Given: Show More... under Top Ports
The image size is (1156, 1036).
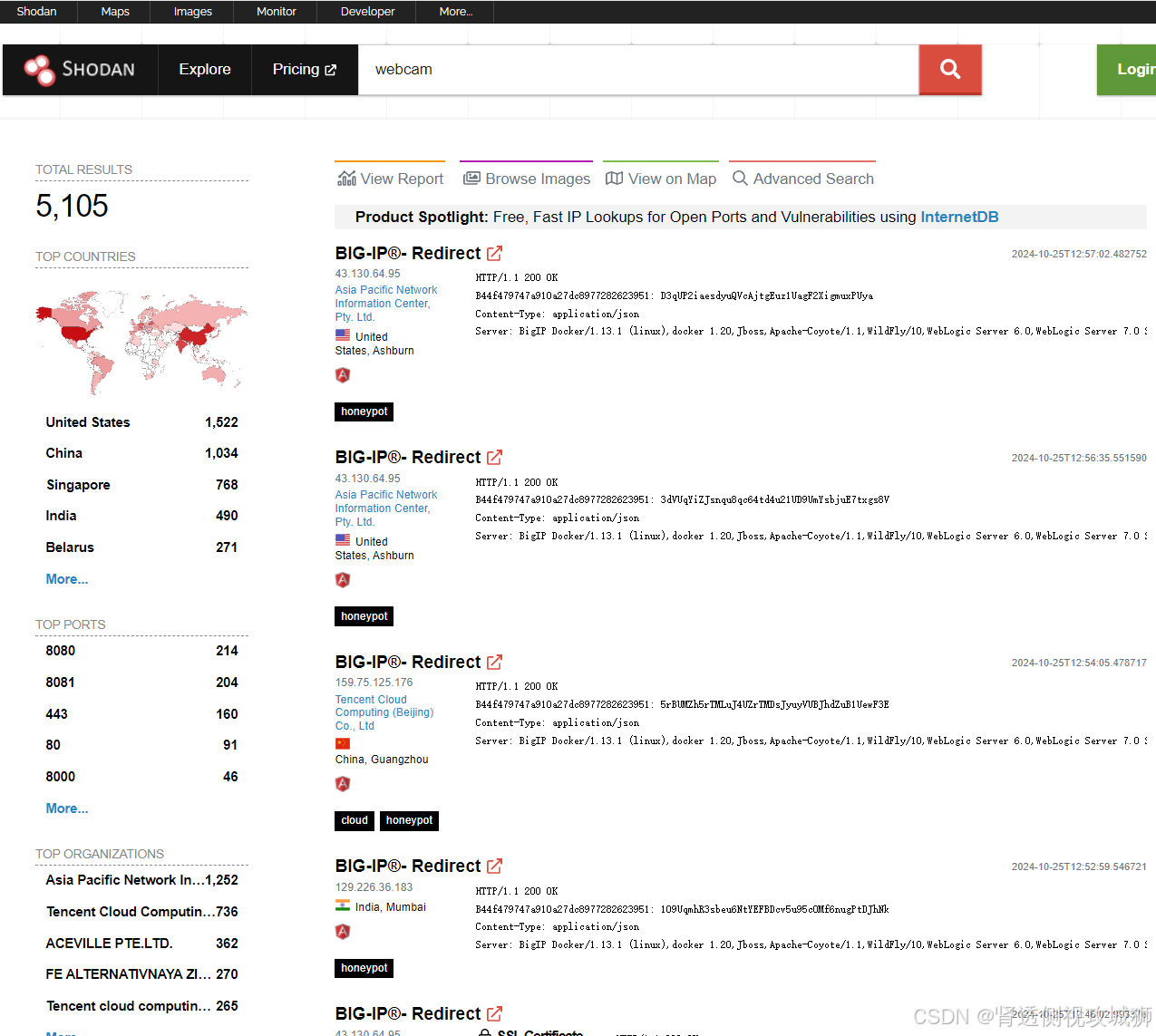Looking at the screenshot, I should pyautogui.click(x=67, y=808).
